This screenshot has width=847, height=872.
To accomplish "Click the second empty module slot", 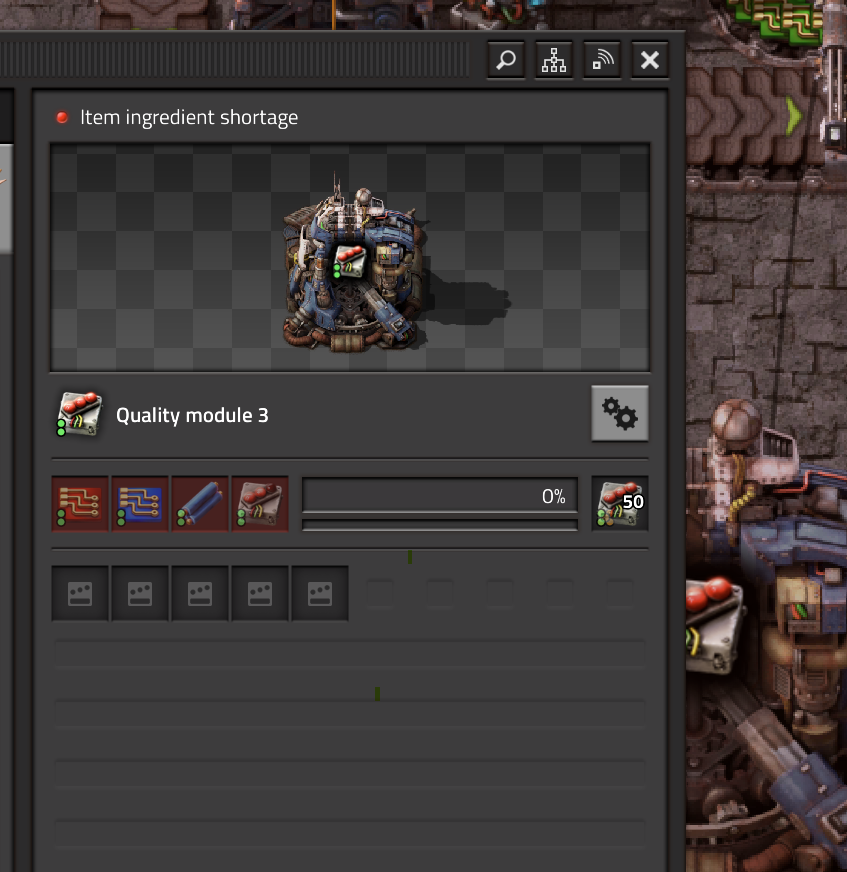I will point(140,593).
